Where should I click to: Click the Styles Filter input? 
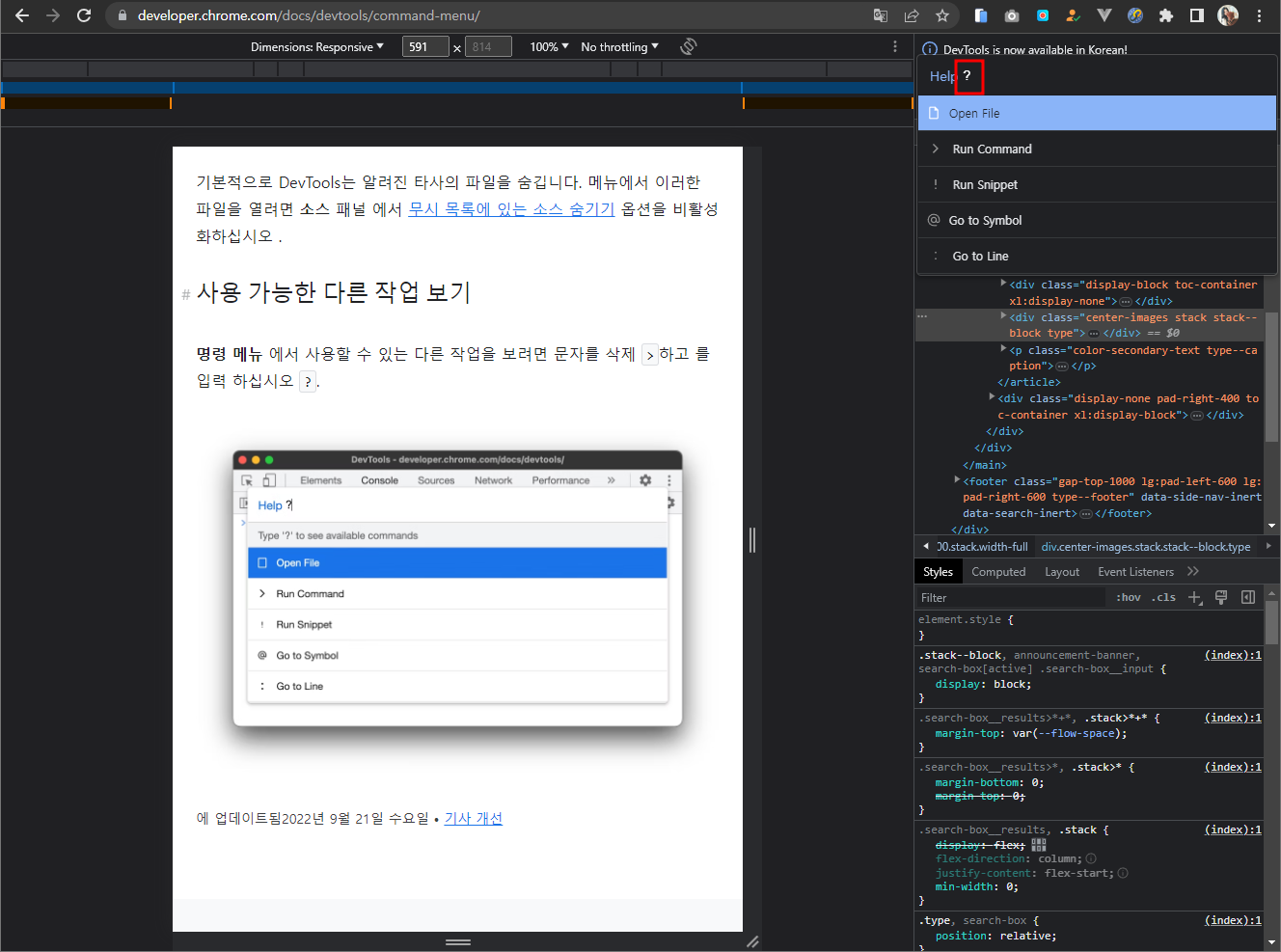coord(1010,598)
